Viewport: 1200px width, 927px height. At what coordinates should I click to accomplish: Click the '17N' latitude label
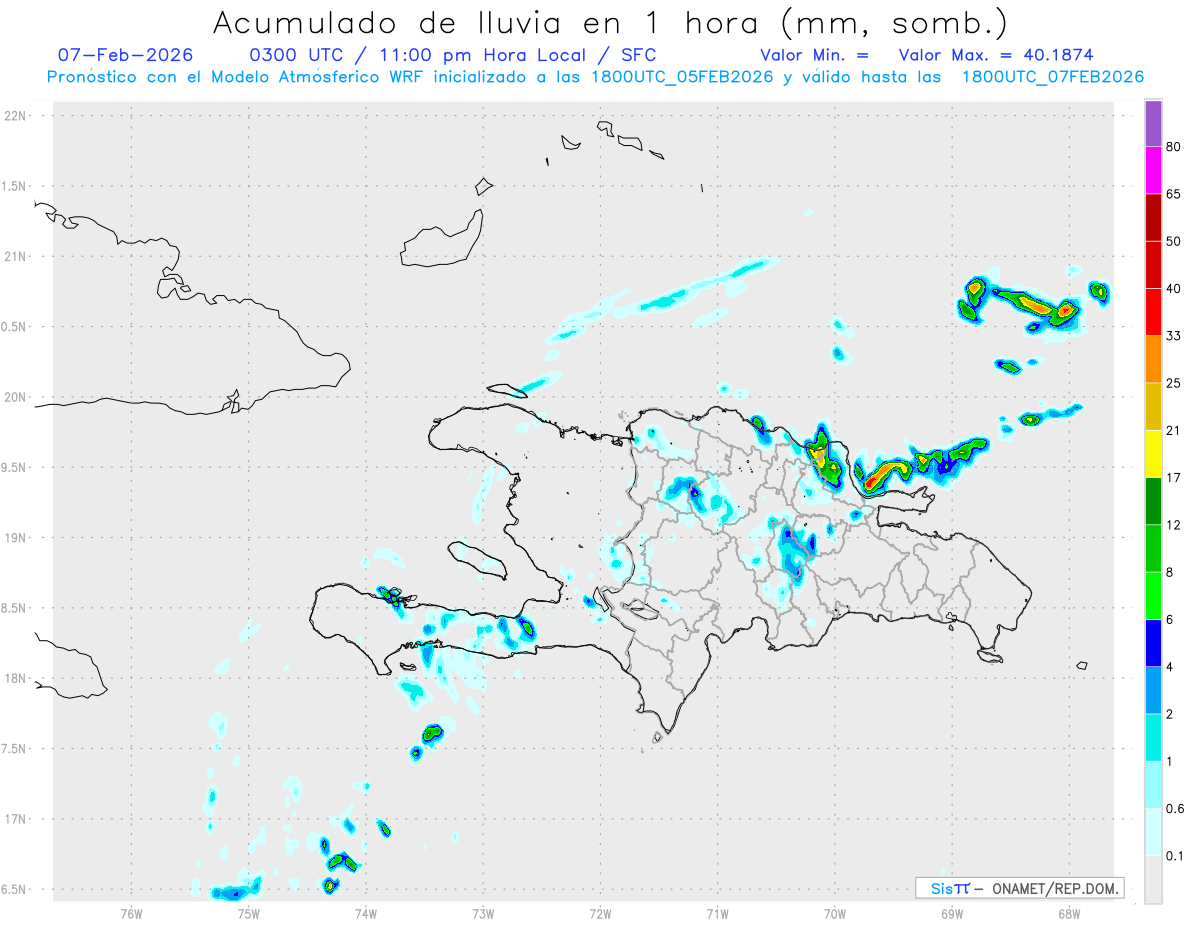(x=16, y=819)
